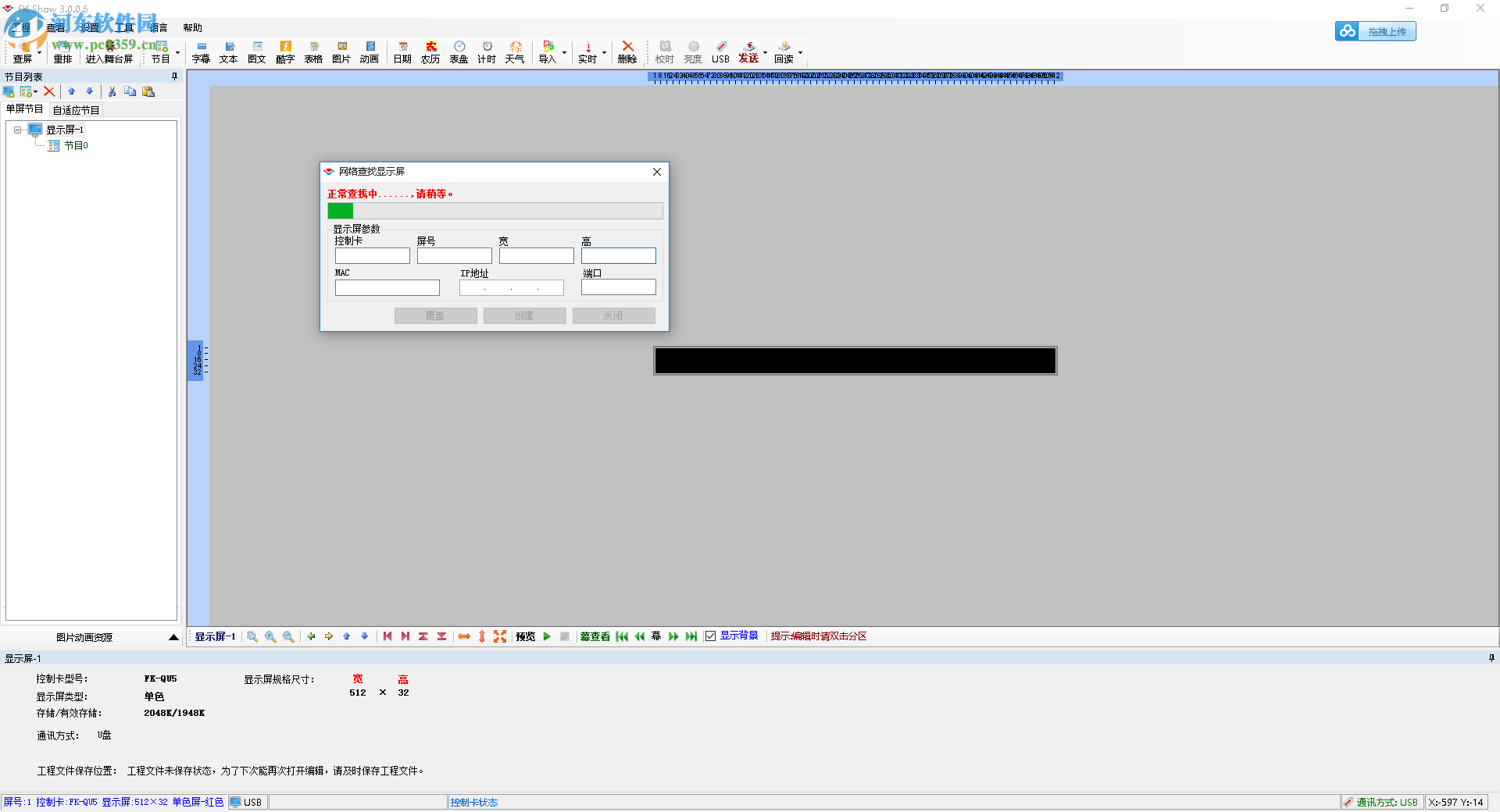The image size is (1500, 812).
Task: Insert a 图片 picture area
Action: [341, 52]
